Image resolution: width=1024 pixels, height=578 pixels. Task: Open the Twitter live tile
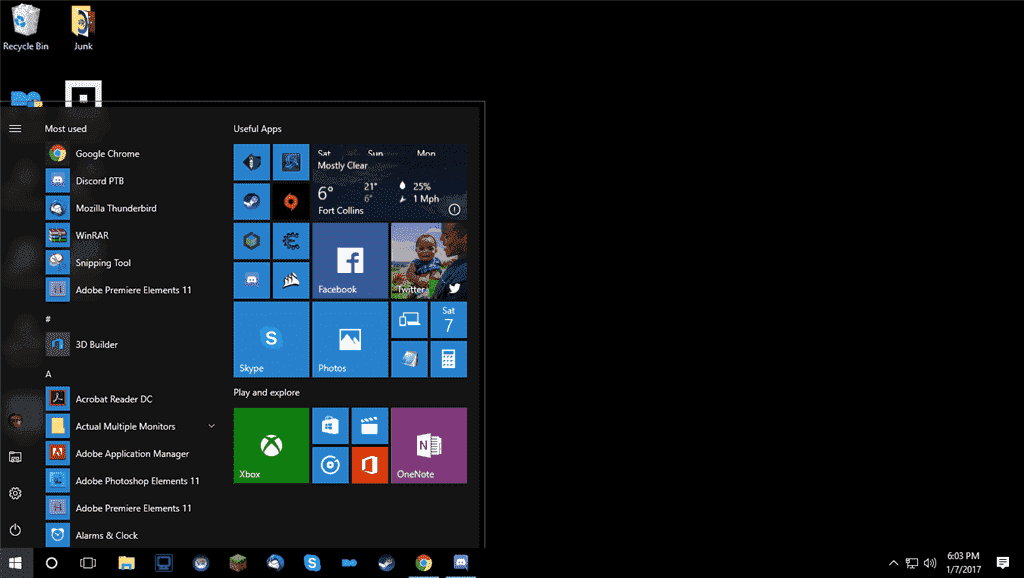pos(428,261)
